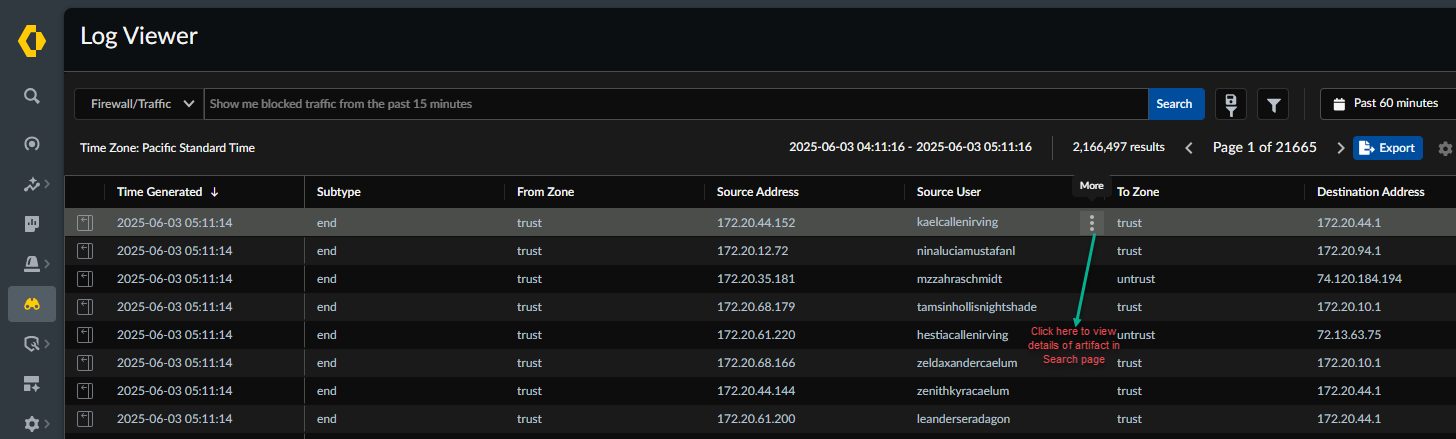Viewport: 1456px width, 439px height.
Task: Open the table settings gear
Action: [x=1444, y=148]
